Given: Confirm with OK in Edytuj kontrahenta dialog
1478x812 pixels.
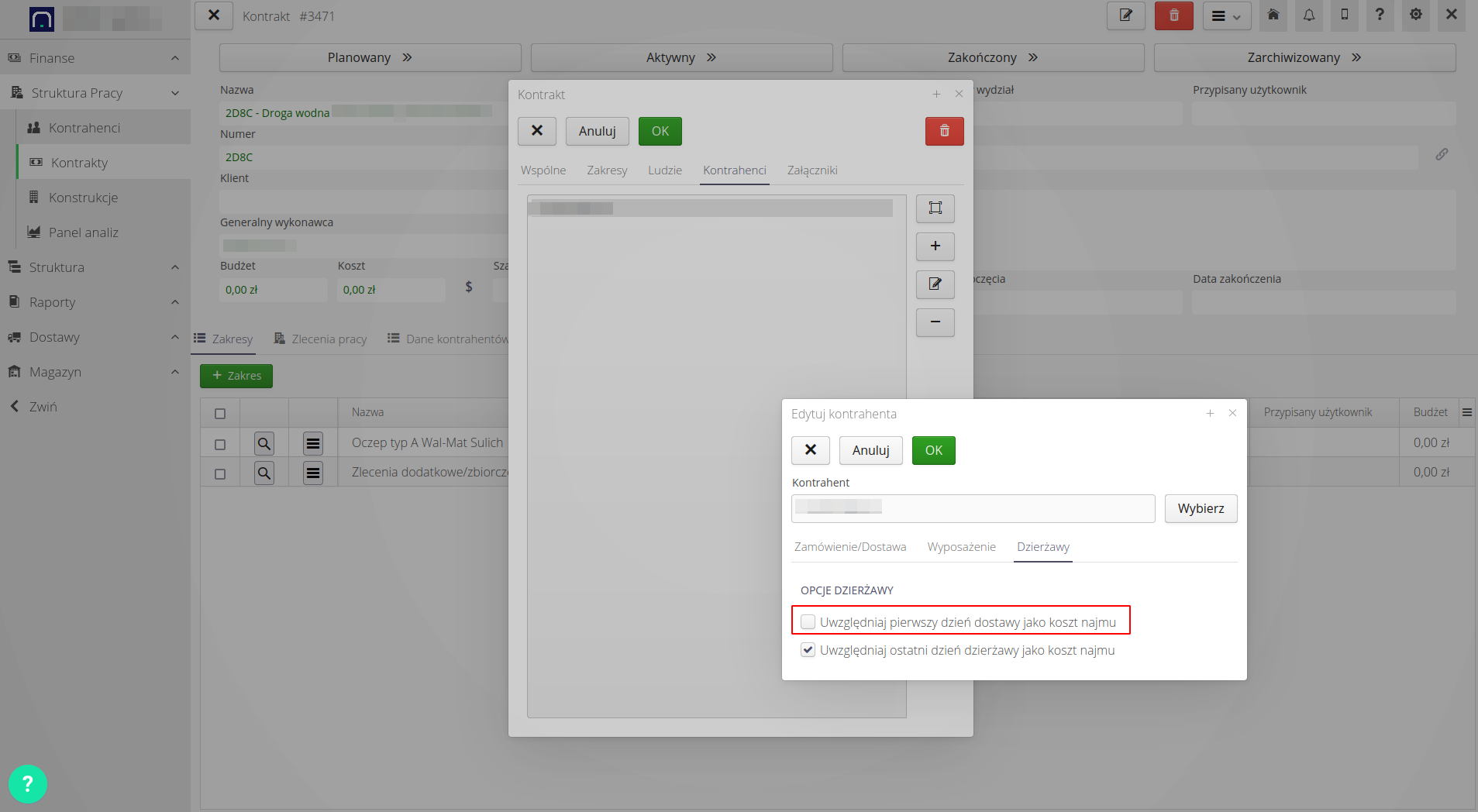Looking at the screenshot, I should point(933,450).
